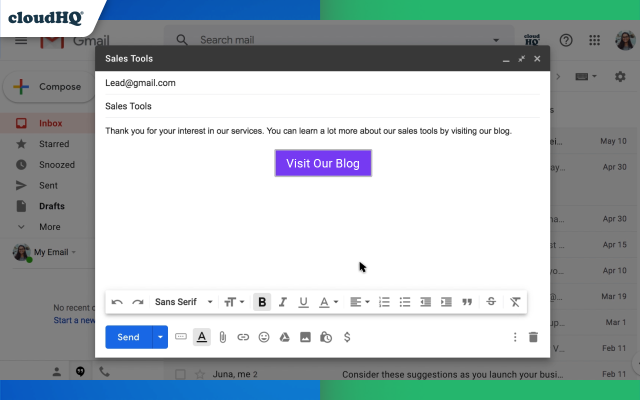The width and height of the screenshot is (640, 400).
Task: Toggle bold formatting
Action: (262, 302)
